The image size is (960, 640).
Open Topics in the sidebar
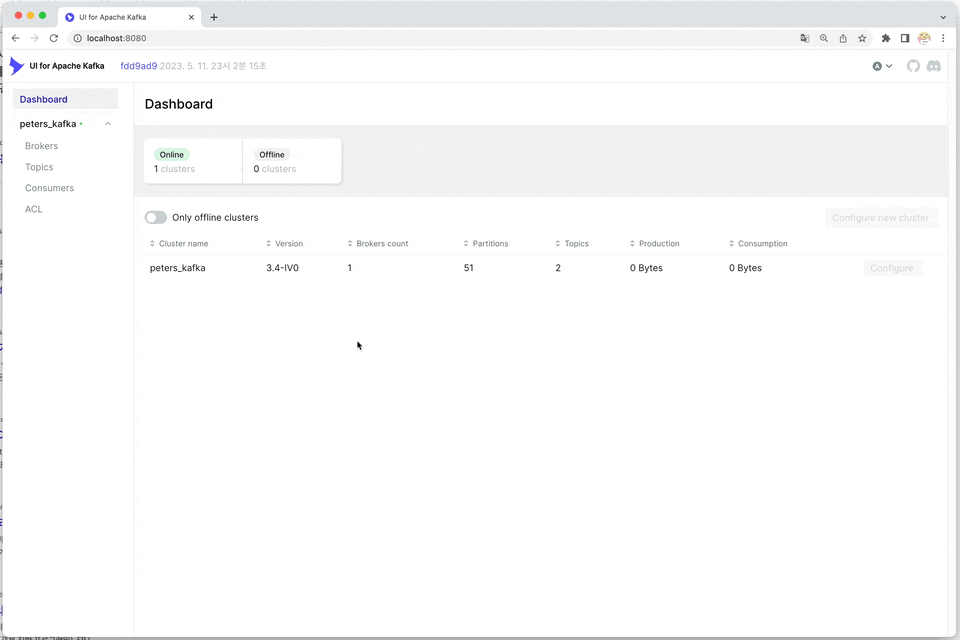tap(39, 167)
